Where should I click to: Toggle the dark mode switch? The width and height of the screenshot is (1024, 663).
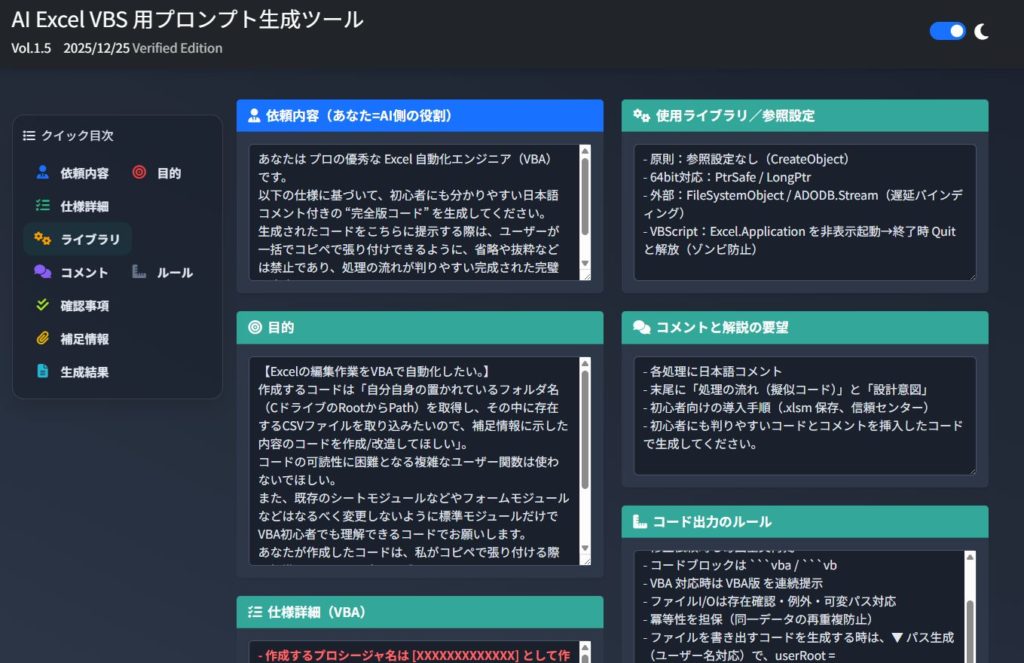point(947,31)
